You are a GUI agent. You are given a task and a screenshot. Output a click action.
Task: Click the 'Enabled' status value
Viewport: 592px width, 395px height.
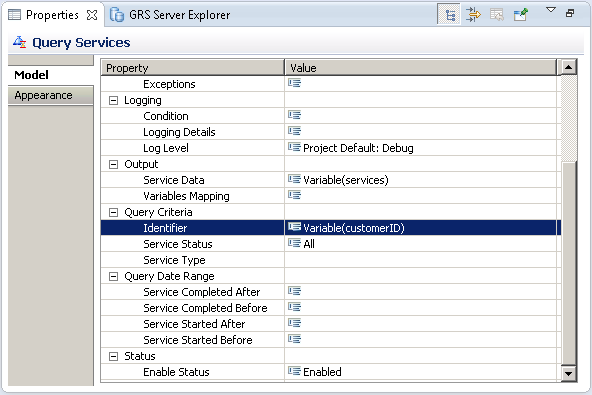322,372
